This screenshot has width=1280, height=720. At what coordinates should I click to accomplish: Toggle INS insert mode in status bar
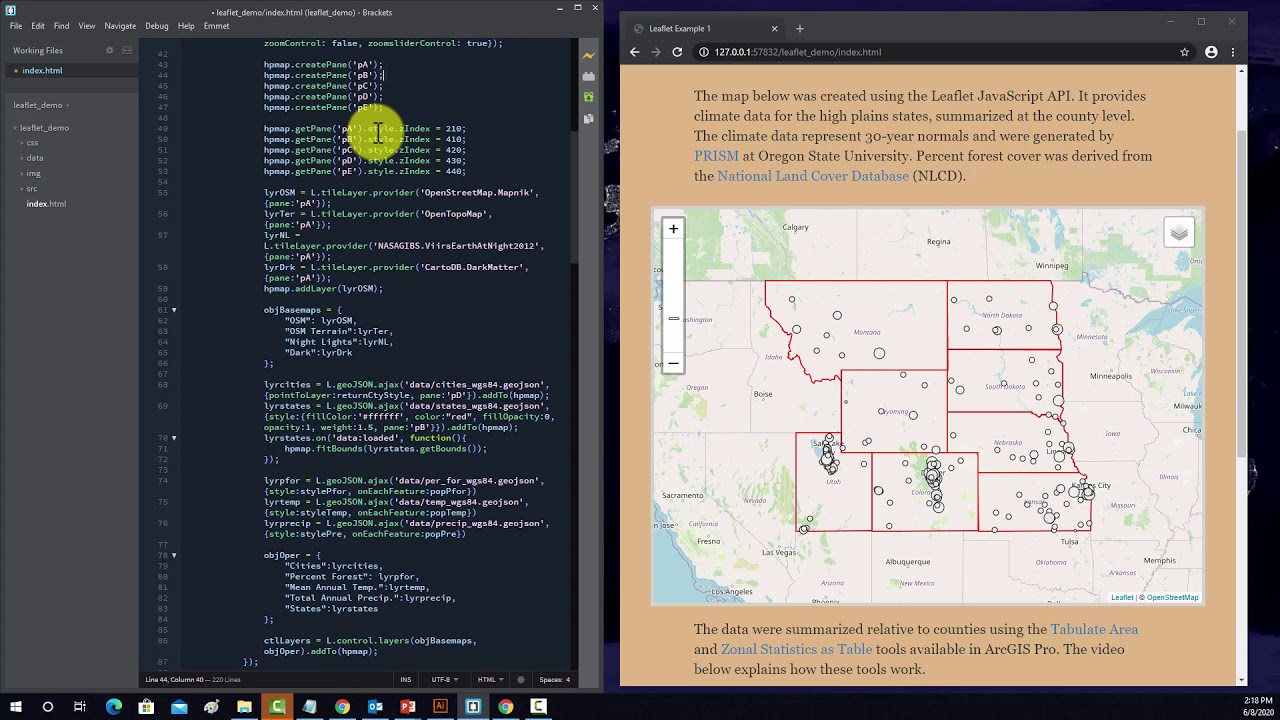click(x=406, y=680)
